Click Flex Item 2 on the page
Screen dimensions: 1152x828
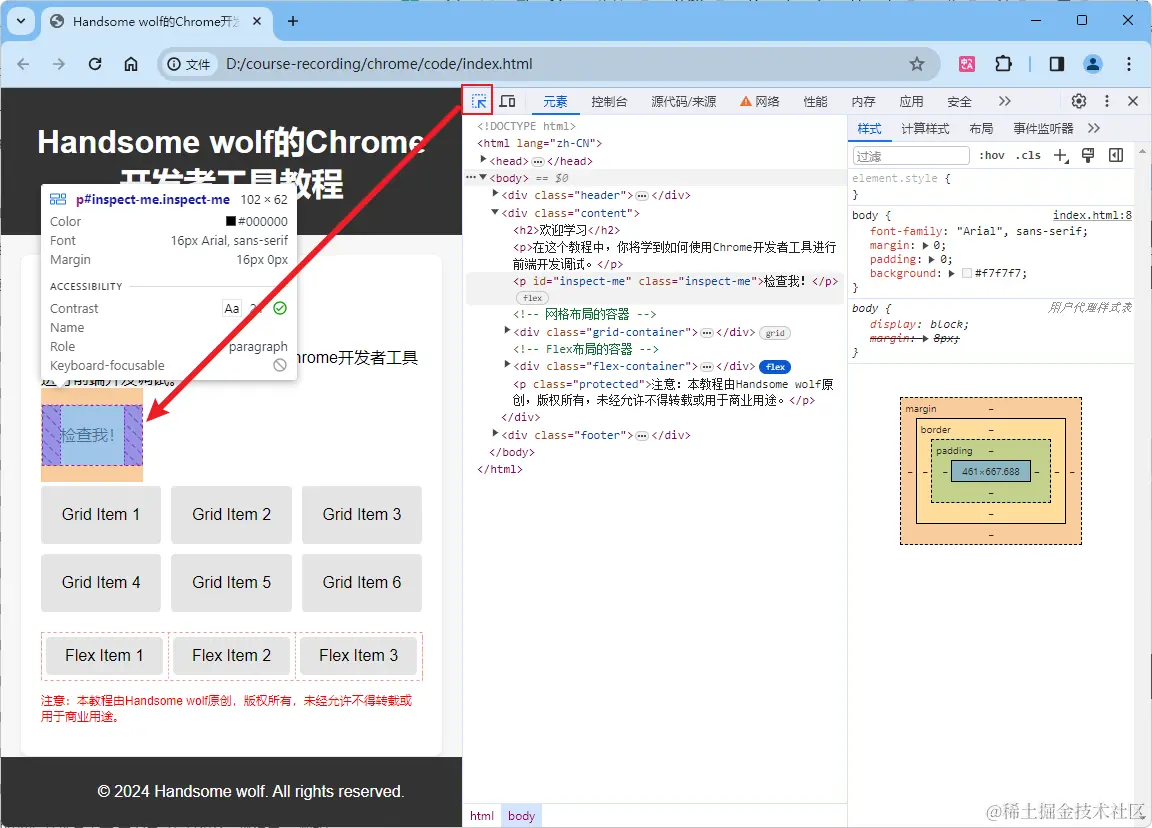(231, 655)
